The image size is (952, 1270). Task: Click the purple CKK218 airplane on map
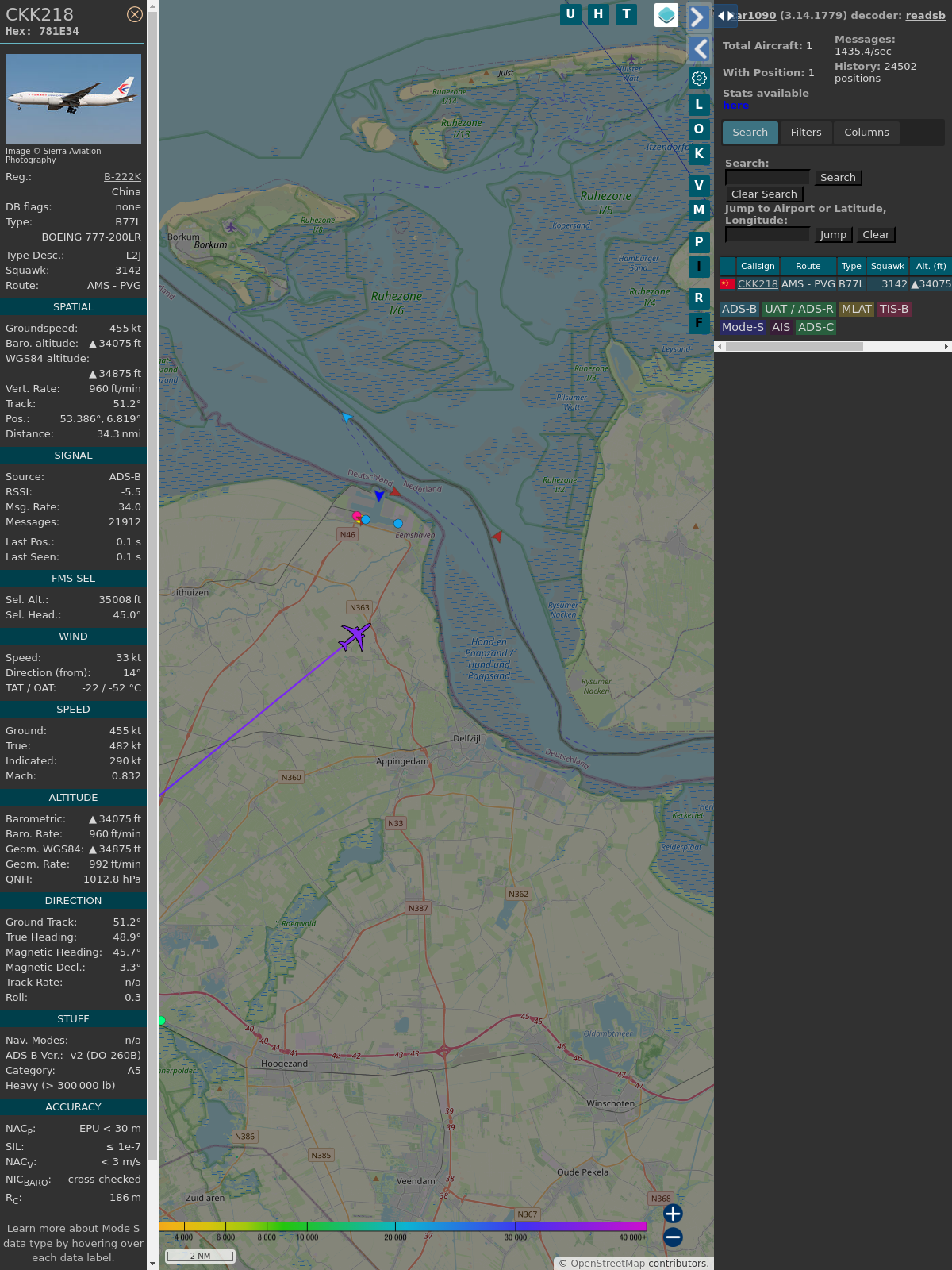pyautogui.click(x=355, y=637)
